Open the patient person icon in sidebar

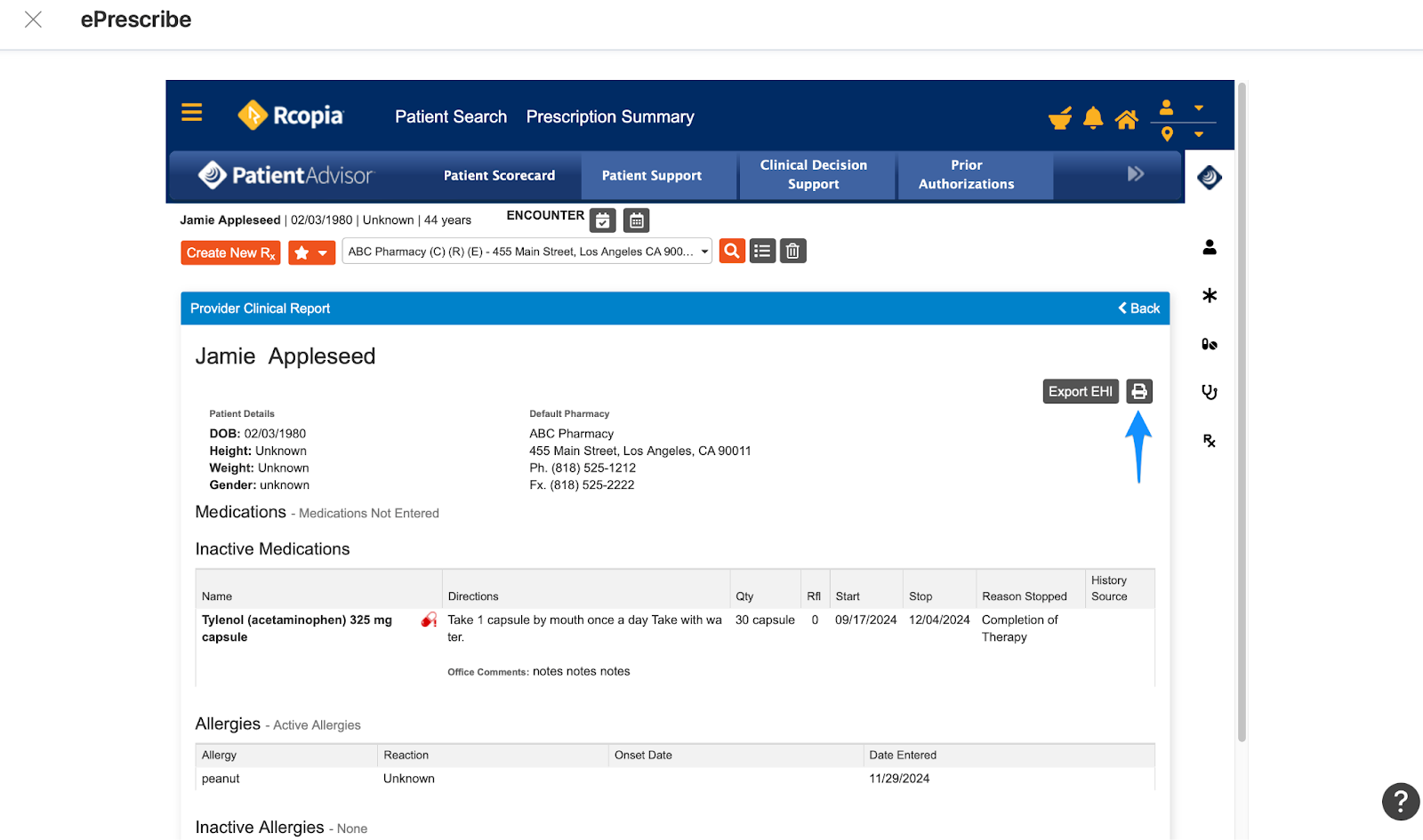pos(1210,247)
